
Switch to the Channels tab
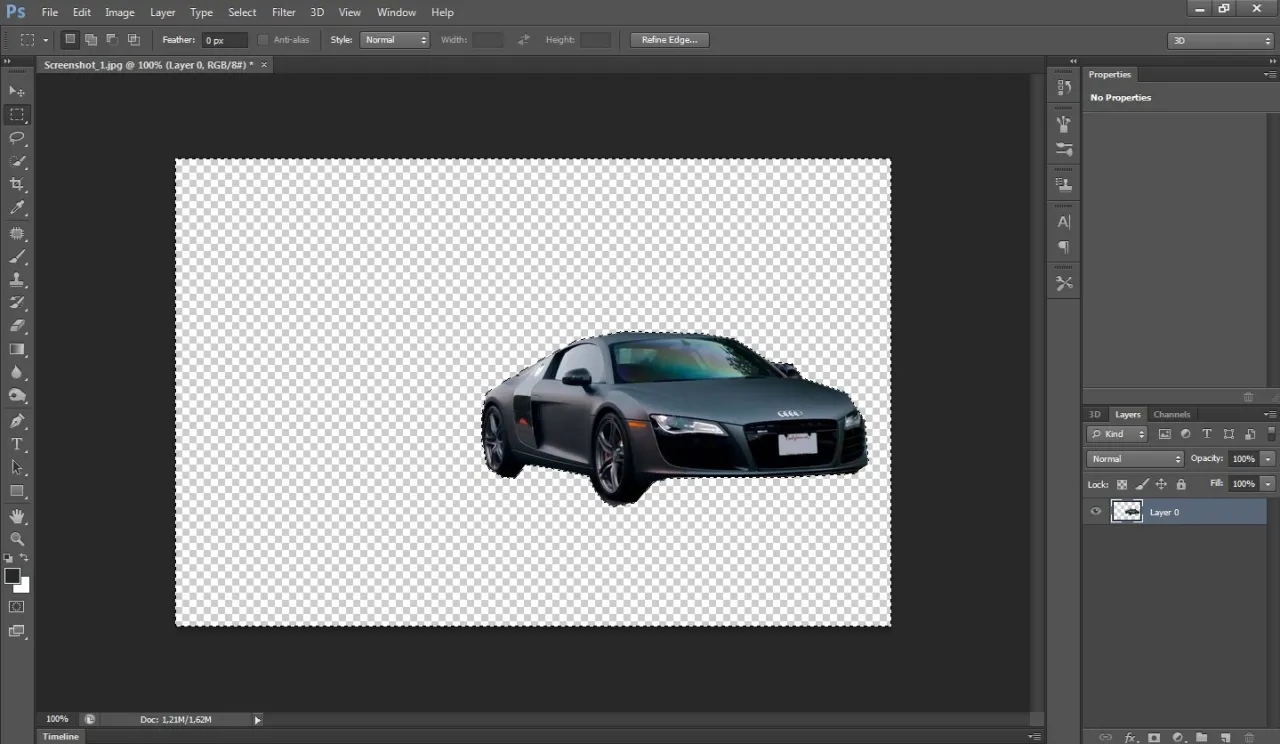pyautogui.click(x=1171, y=414)
